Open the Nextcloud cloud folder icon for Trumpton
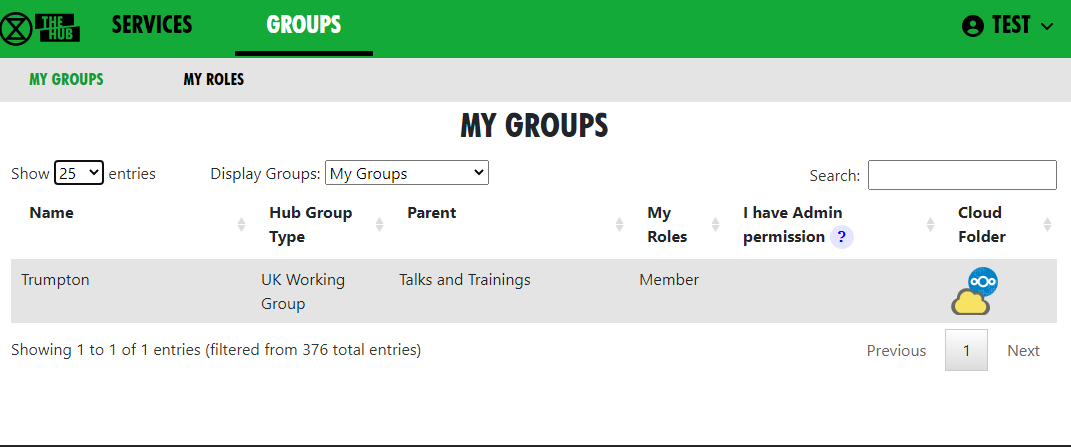 [974, 291]
